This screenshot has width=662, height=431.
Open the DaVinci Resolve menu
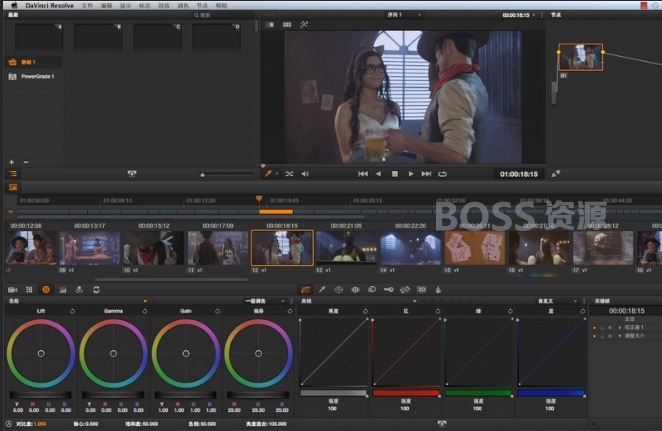click(x=49, y=5)
